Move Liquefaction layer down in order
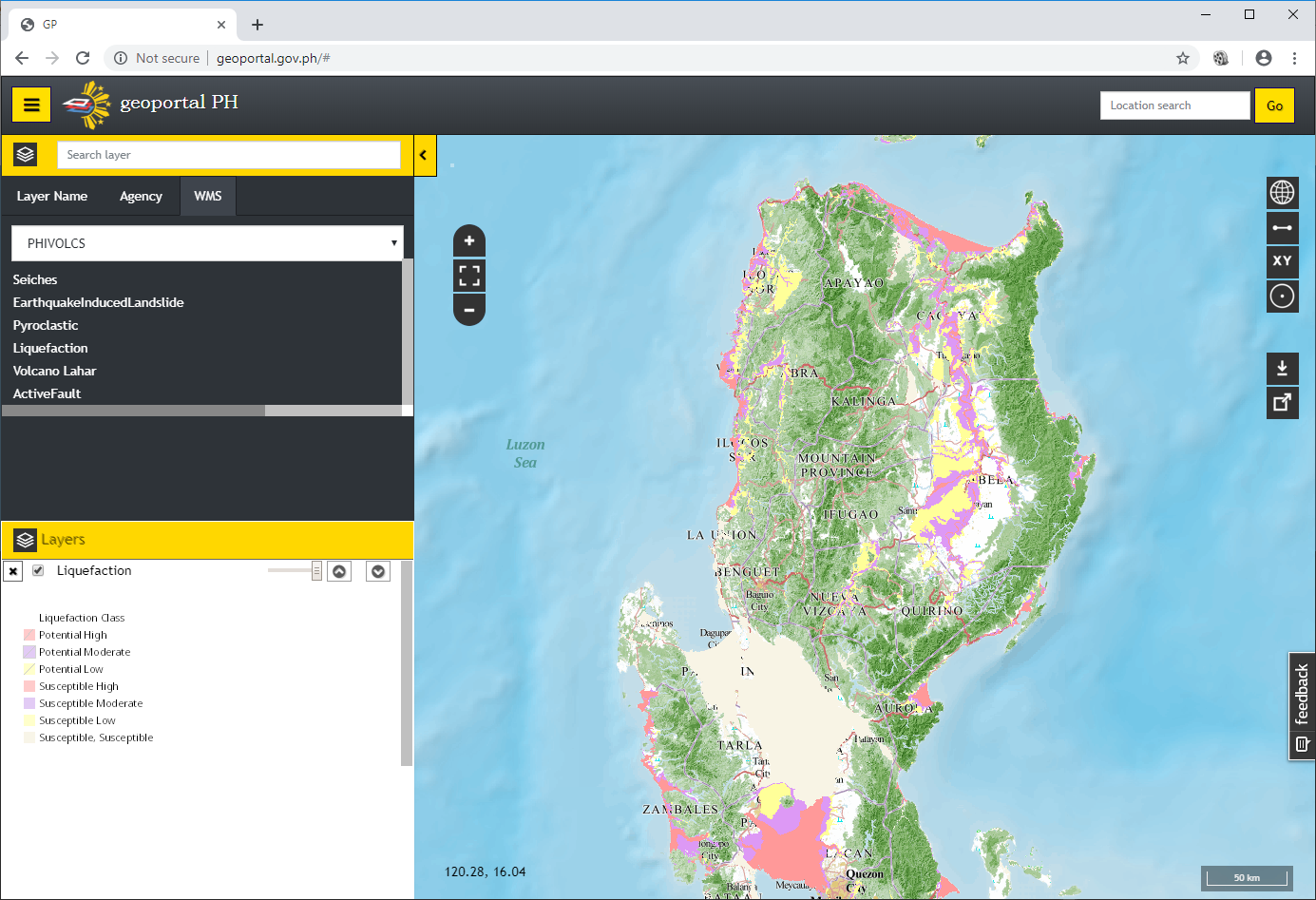This screenshot has height=900, width=1316. tap(378, 571)
